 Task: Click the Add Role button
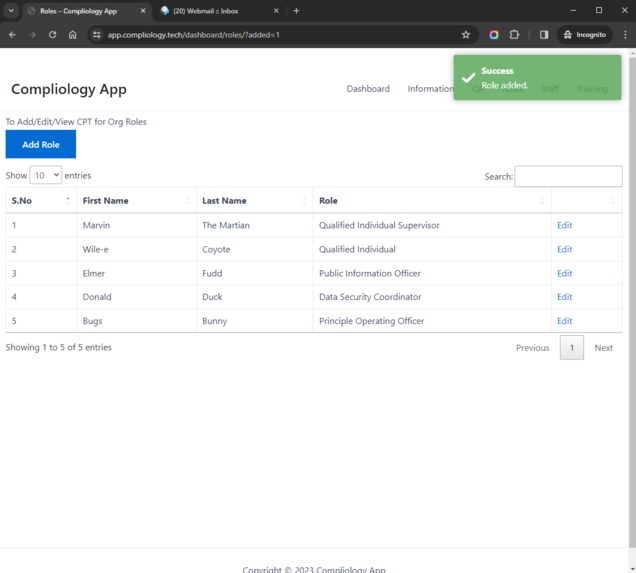(41, 144)
